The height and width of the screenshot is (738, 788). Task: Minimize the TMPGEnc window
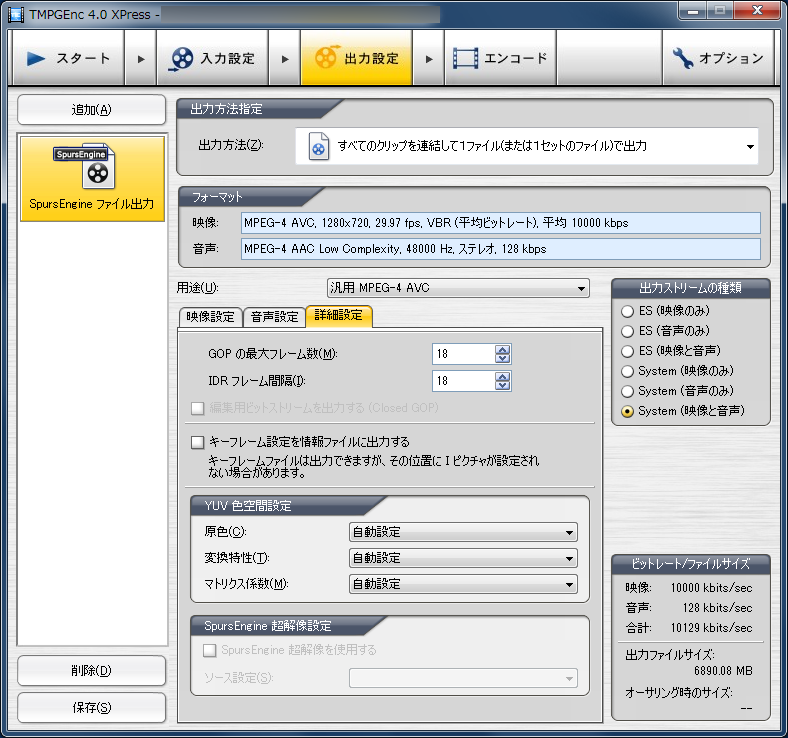tap(693, 11)
